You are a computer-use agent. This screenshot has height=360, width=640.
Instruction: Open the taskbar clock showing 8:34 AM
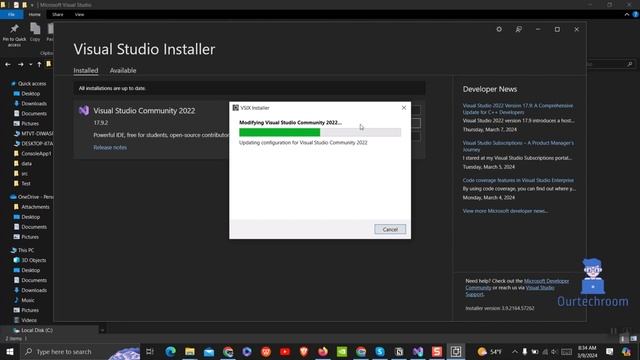tap(588, 351)
